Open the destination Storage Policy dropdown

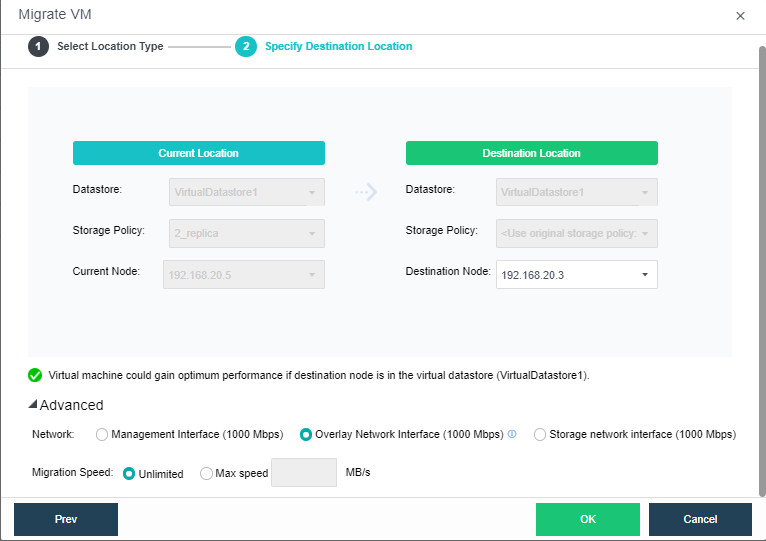click(x=576, y=233)
